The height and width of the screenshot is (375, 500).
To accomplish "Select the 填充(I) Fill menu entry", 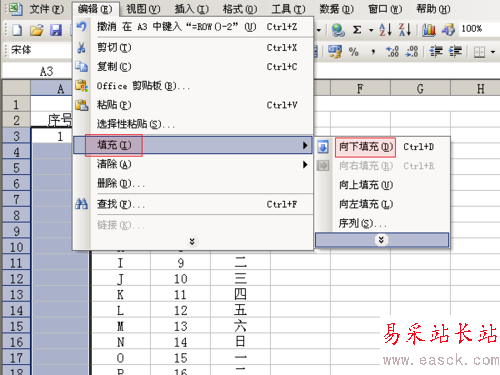I will 193,145.
